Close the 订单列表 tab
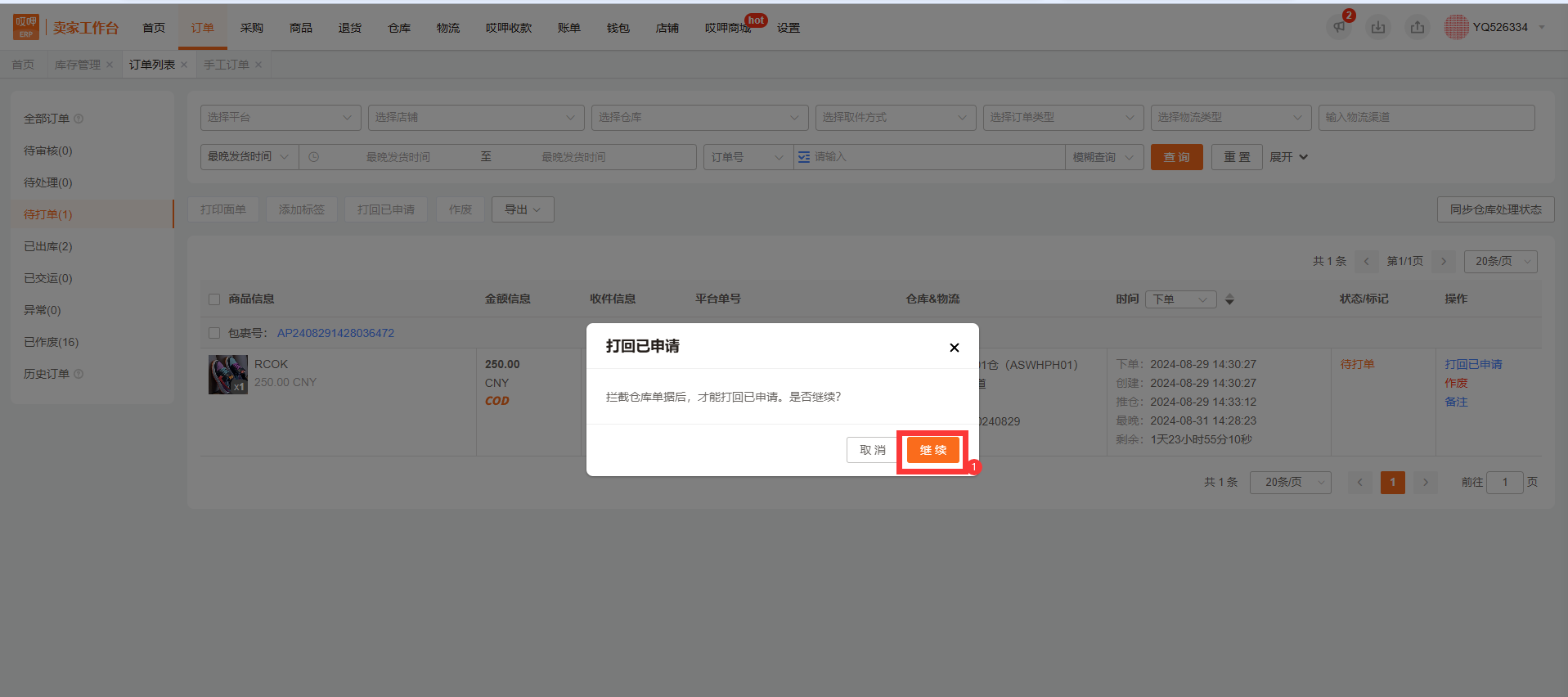 pos(184,65)
